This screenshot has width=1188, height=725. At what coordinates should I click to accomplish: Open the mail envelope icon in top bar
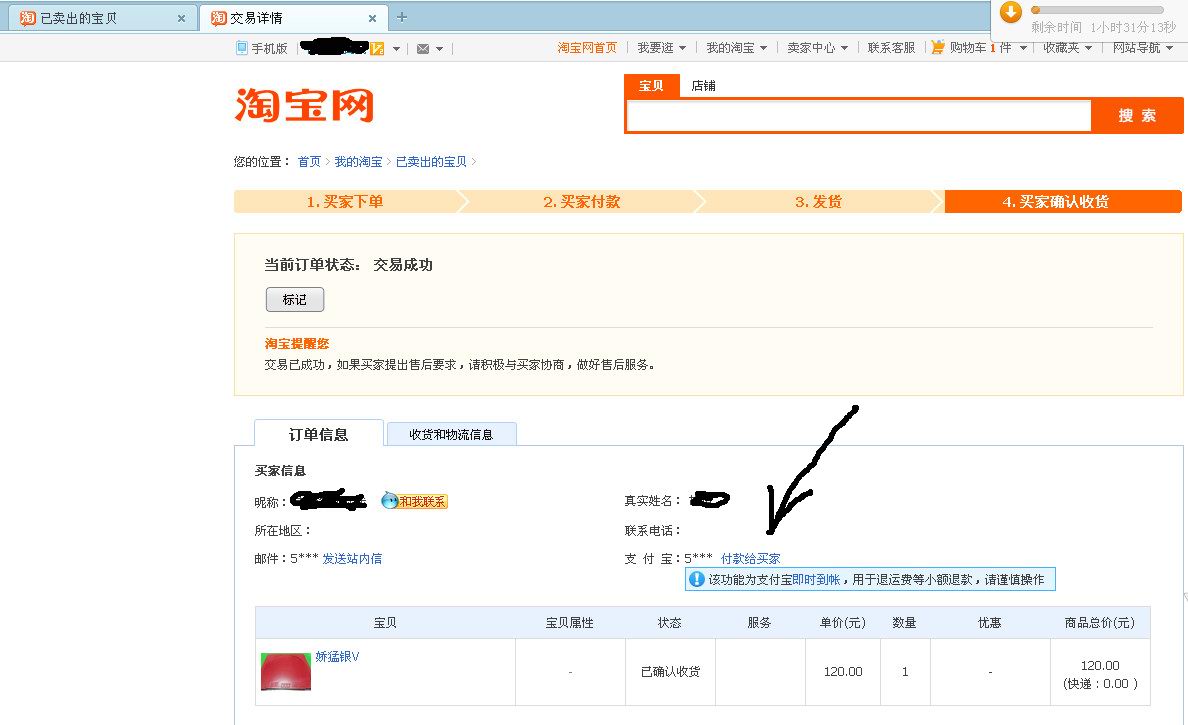click(423, 49)
